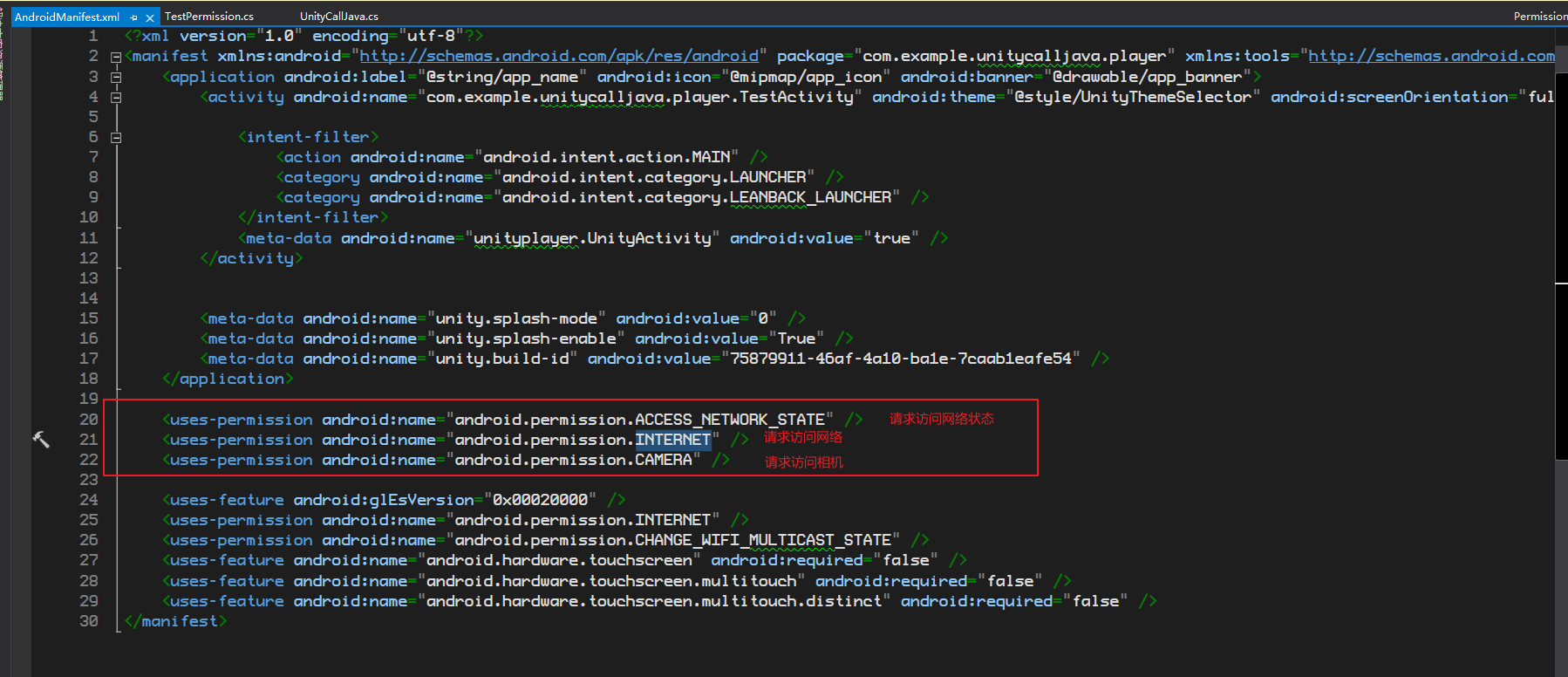
Task: Open the UnityCallJava.cs tab
Action: point(339,17)
